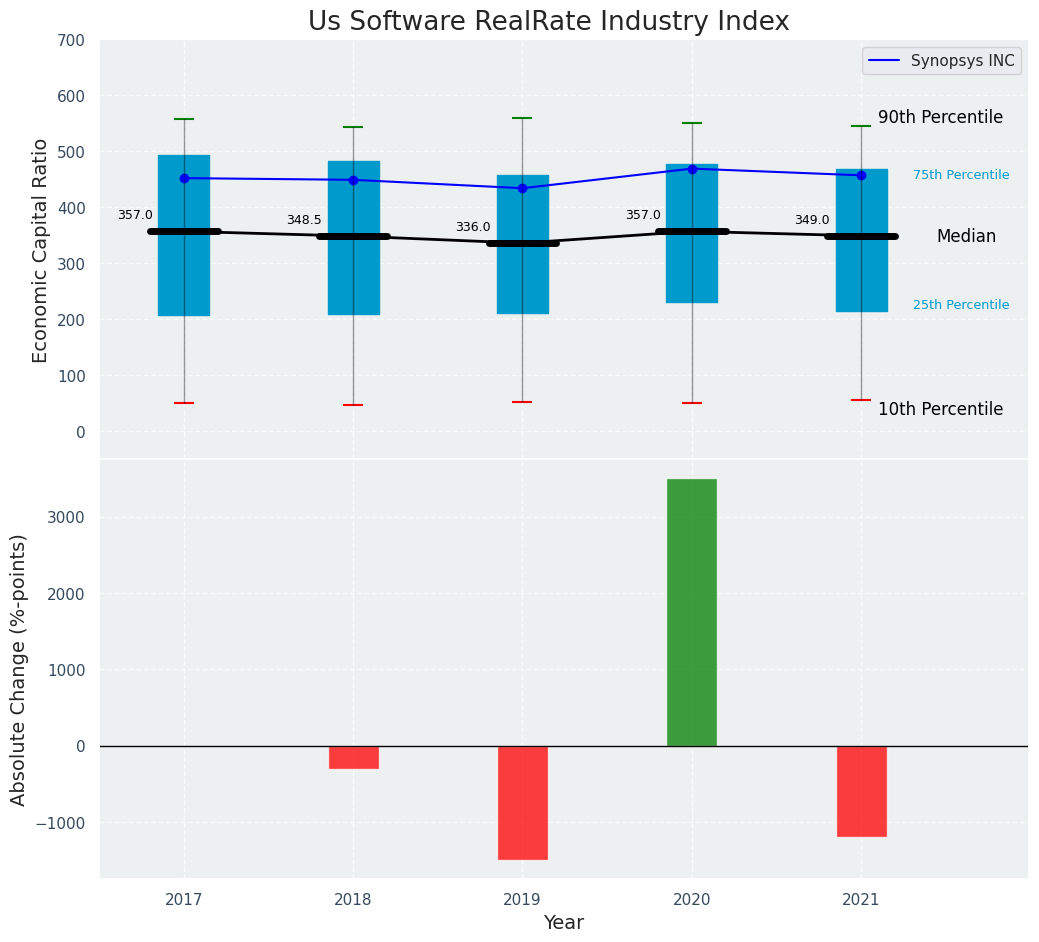Select the Synopsys data point for 2020
Image resolution: width=1039 pixels, height=942 pixels.
click(x=692, y=169)
